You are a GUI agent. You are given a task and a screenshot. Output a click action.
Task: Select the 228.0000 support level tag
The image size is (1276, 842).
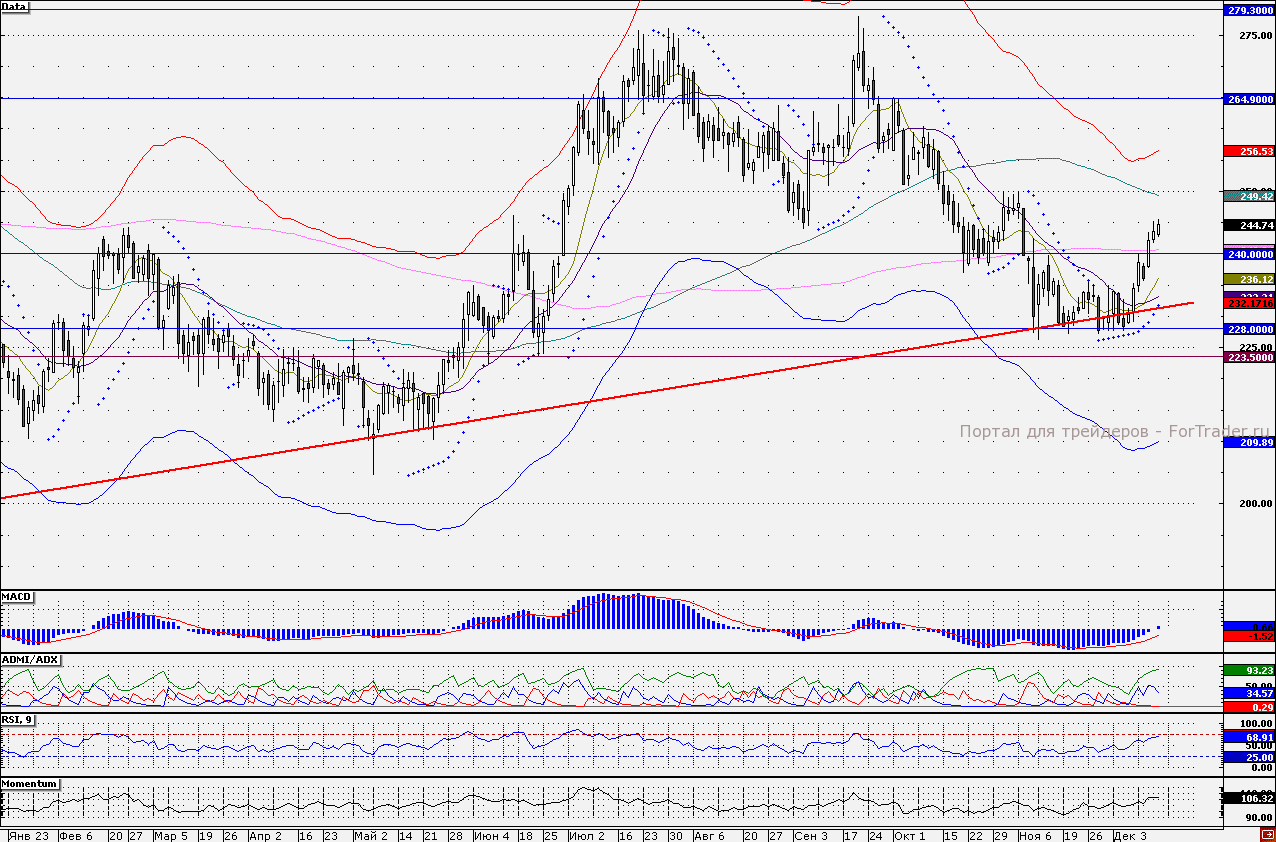(1248, 329)
